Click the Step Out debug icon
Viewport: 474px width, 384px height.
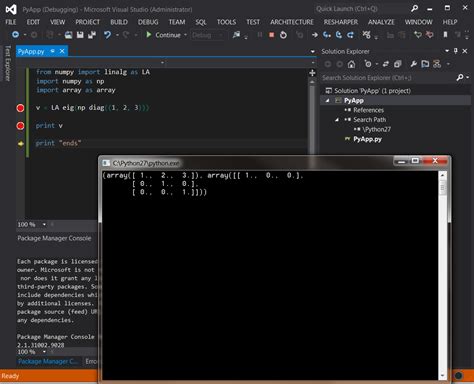(x=351, y=35)
